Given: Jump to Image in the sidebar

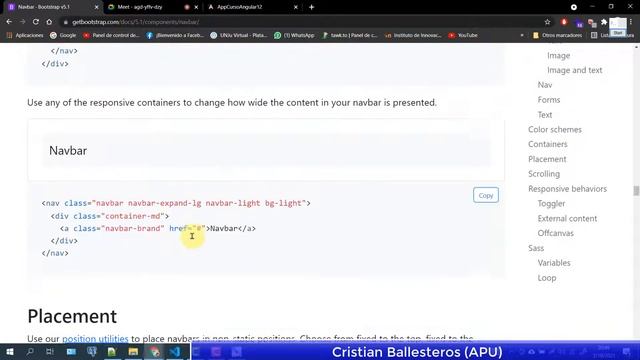Looking at the screenshot, I should click(x=558, y=56).
